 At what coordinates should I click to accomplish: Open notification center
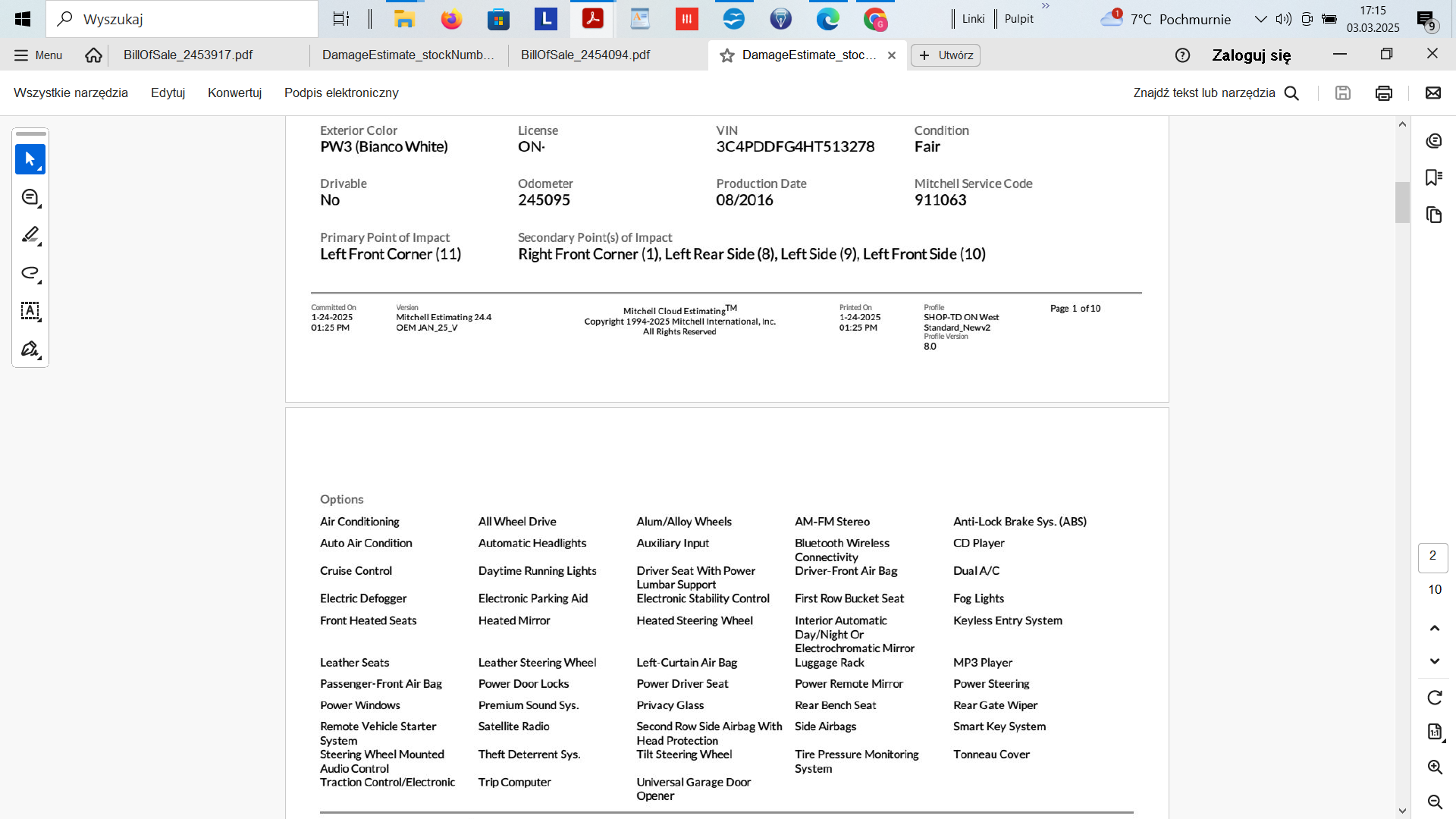(1426, 20)
